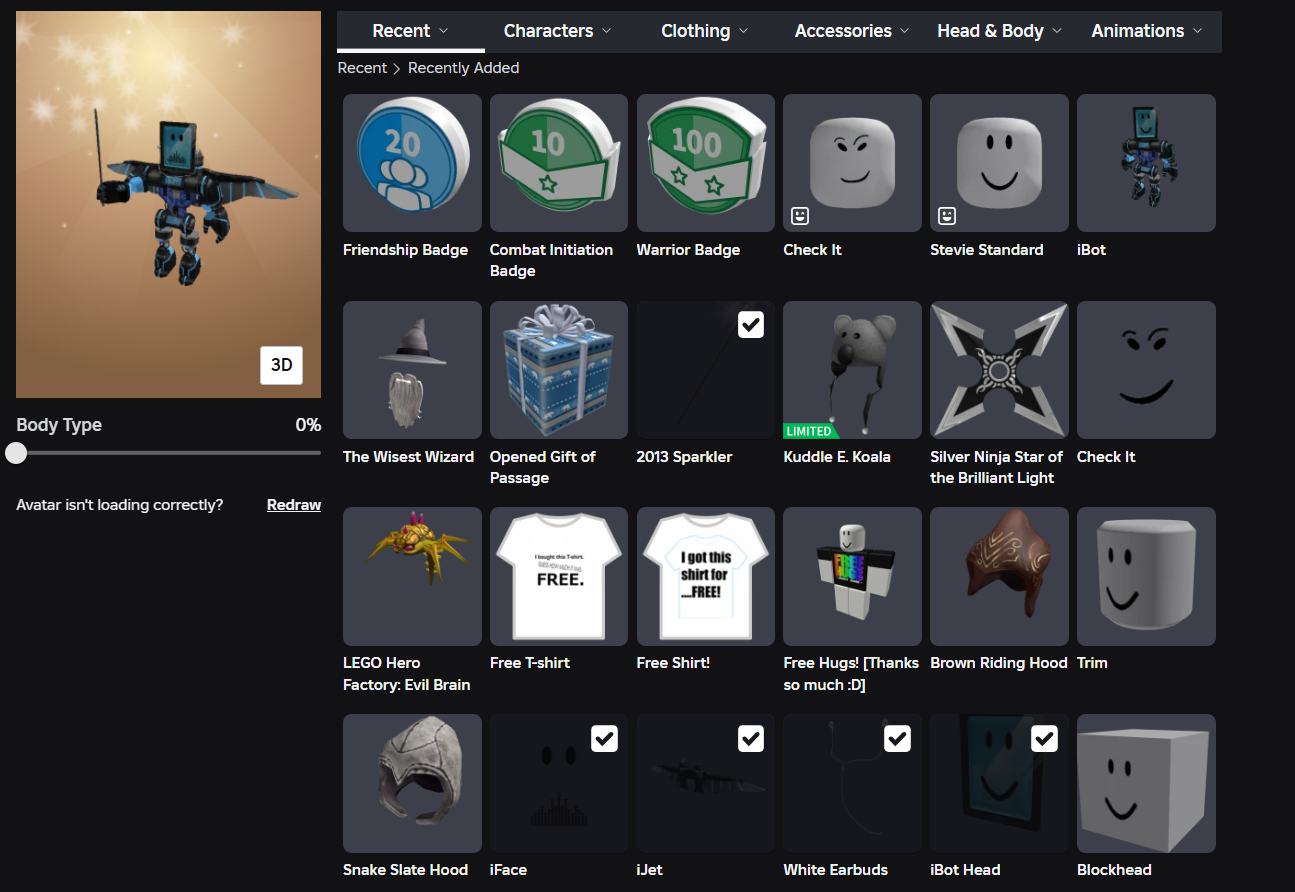Equip LEGO Hero Factory: Evil Brain
Viewport: 1295px width, 892px height.
(x=412, y=576)
